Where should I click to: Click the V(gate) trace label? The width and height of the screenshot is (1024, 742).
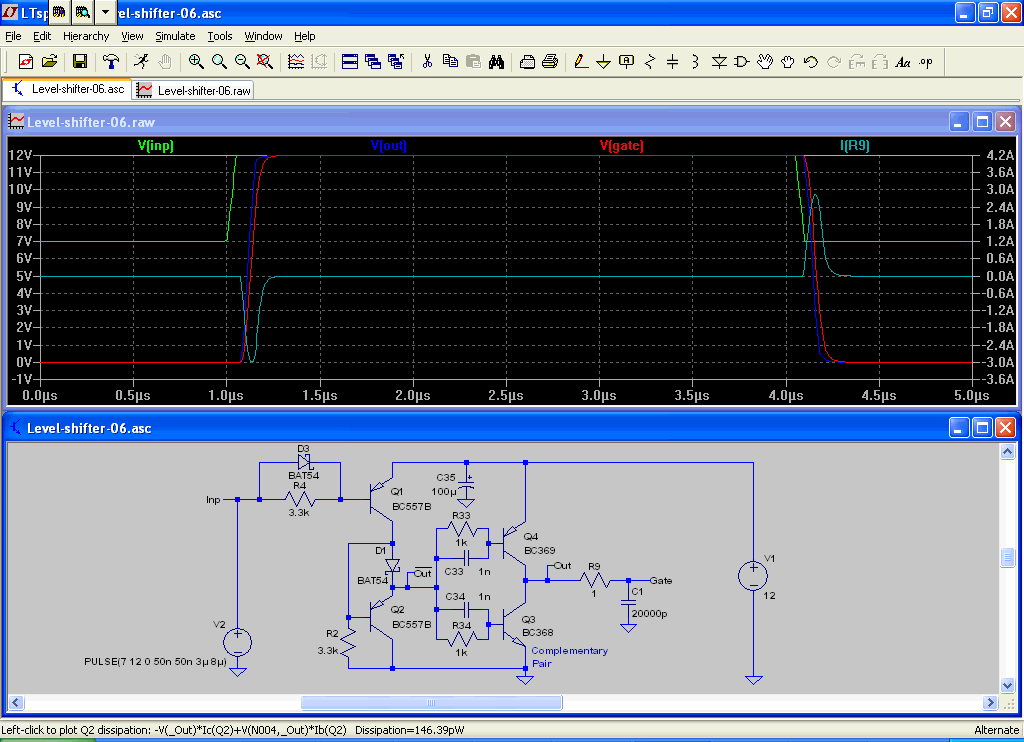point(621,146)
